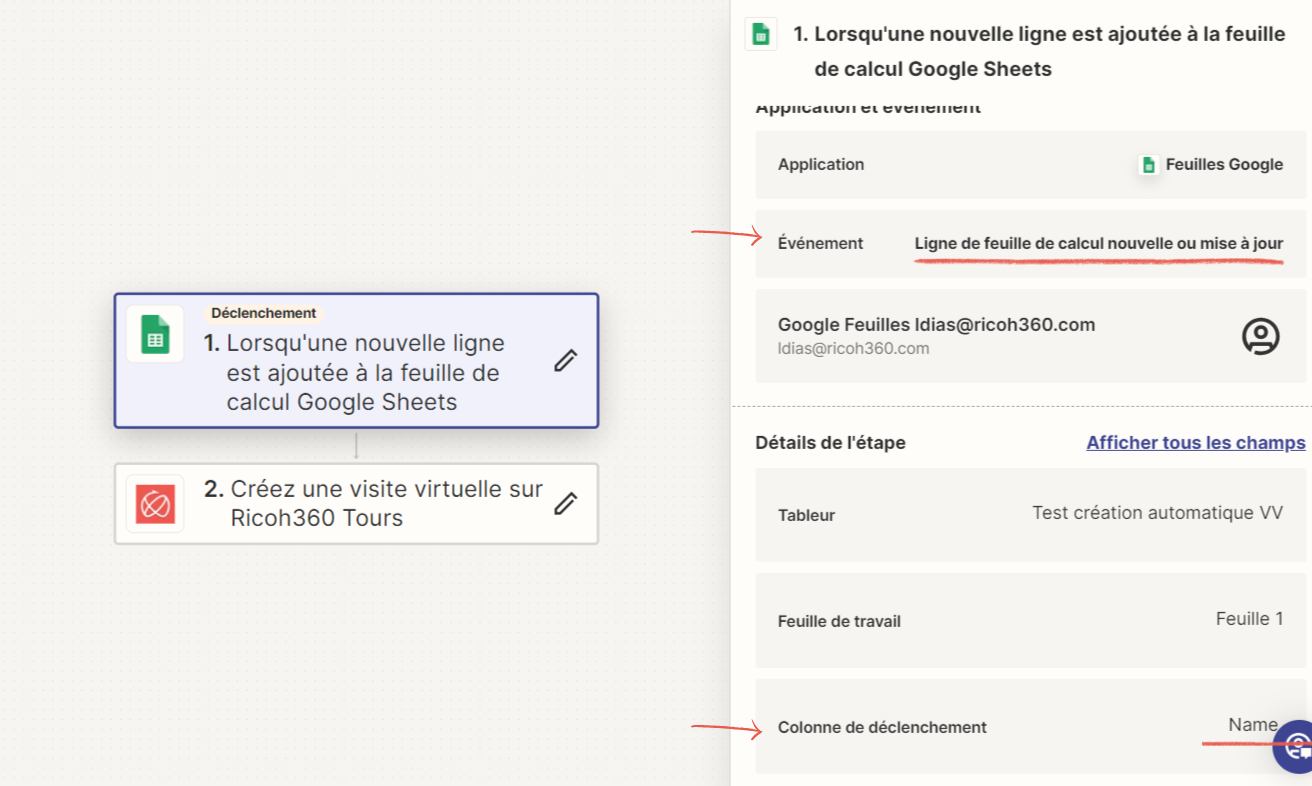This screenshot has width=1312, height=786.
Task: Select the Déclenchement trigger step card
Action: (356, 360)
